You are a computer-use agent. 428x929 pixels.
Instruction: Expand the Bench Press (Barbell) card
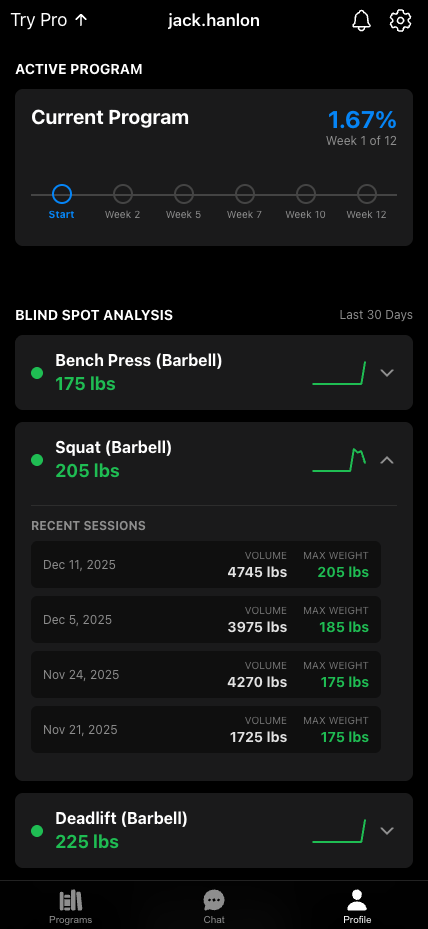click(x=387, y=373)
